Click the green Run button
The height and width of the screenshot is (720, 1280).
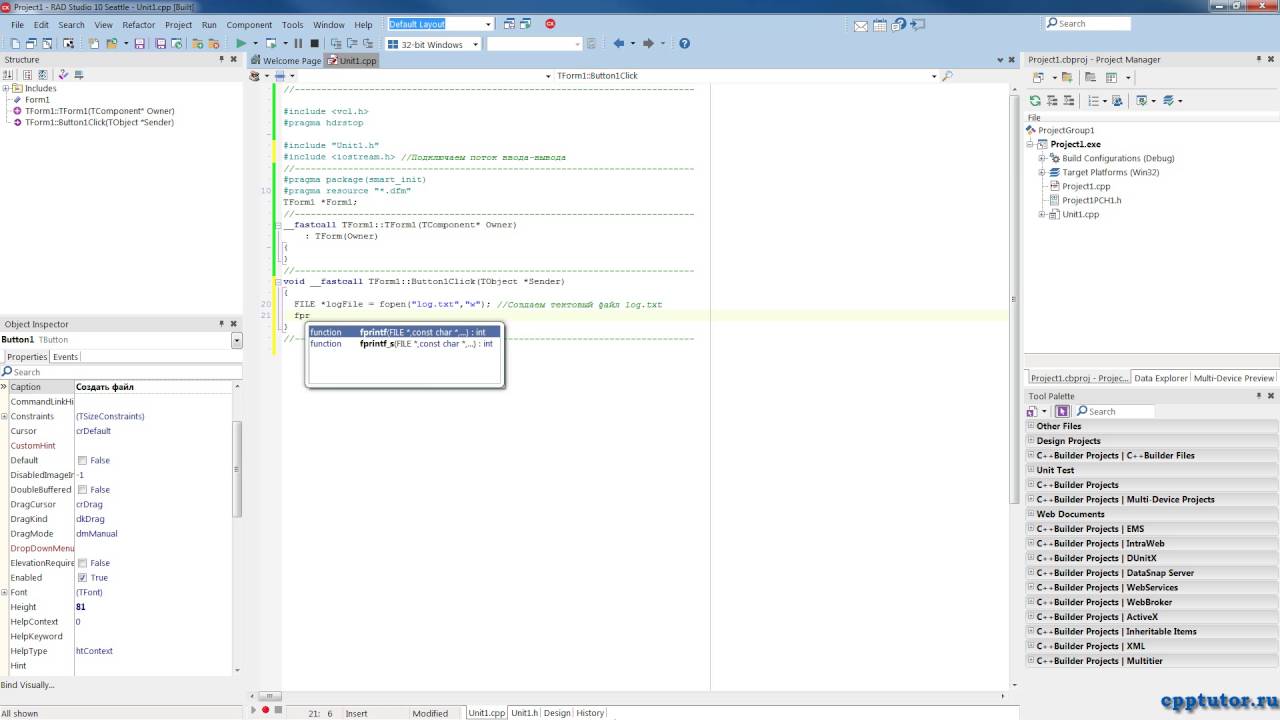coord(241,43)
